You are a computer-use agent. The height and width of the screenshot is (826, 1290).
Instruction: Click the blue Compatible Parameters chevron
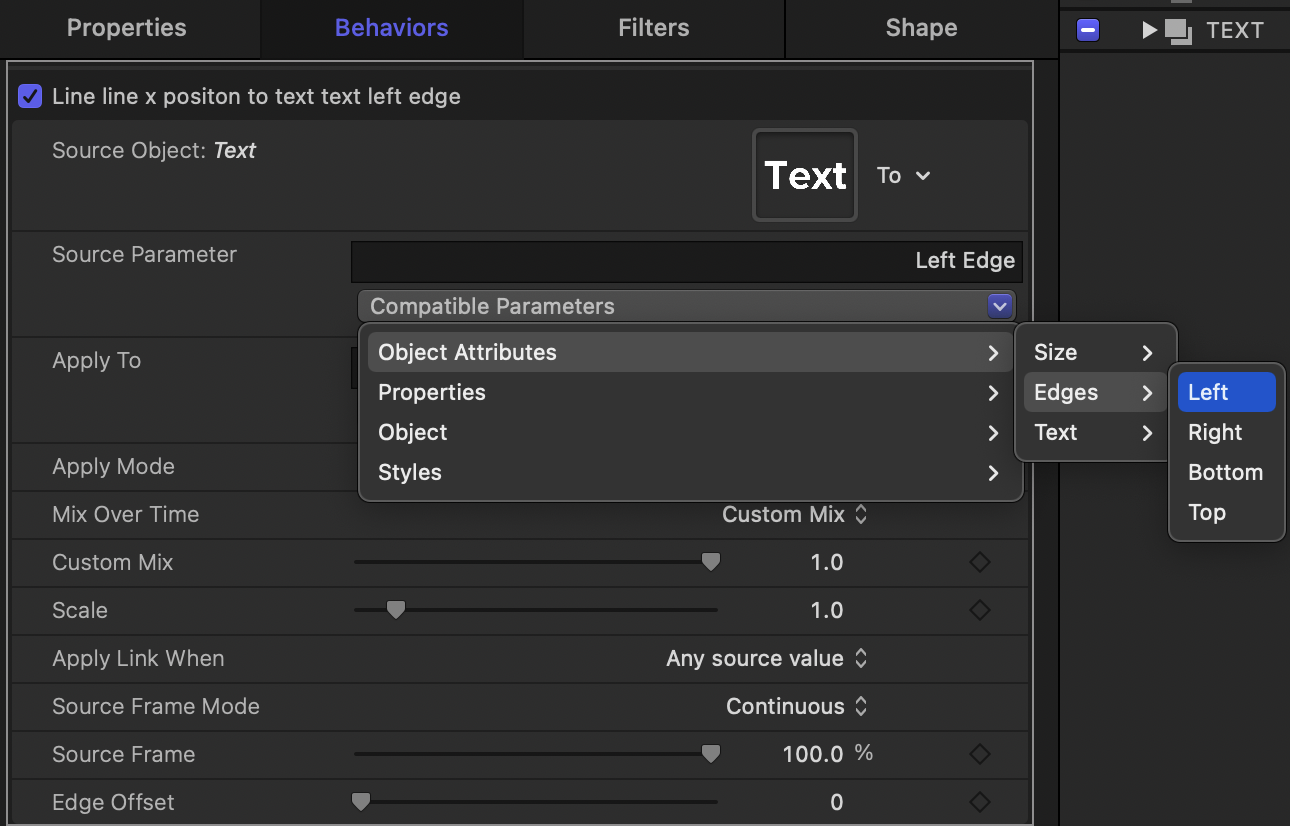1000,306
